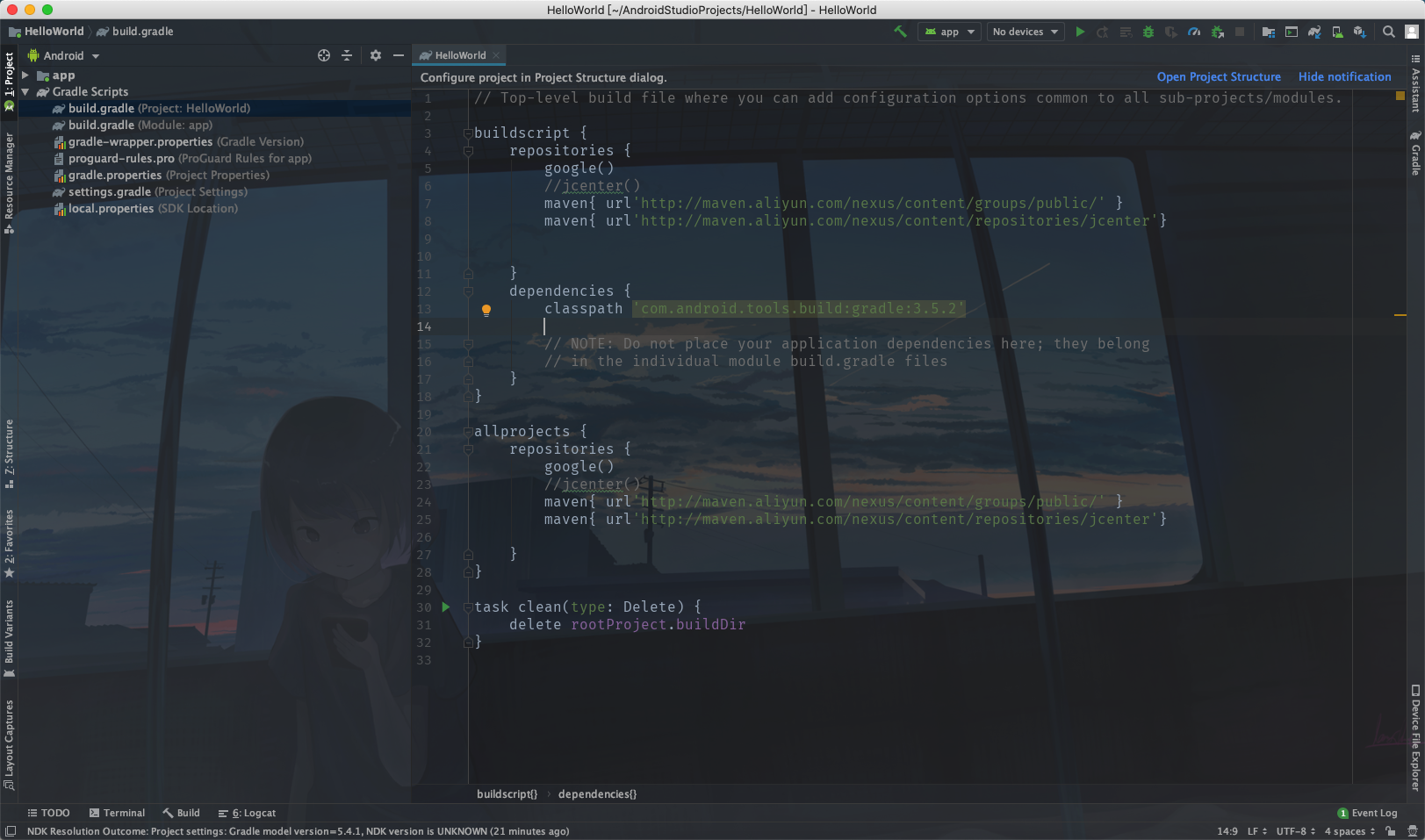The width and height of the screenshot is (1425, 840).
Task: Collapse the Gradle Scripts tree node
Action: pyautogui.click(x=25, y=91)
